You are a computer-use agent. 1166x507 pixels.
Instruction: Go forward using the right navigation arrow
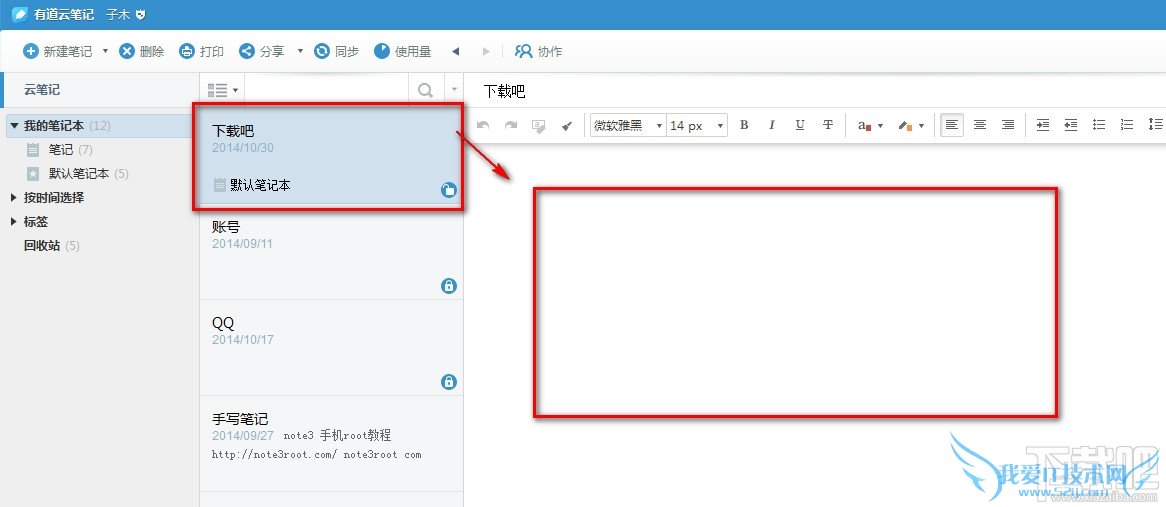point(486,51)
